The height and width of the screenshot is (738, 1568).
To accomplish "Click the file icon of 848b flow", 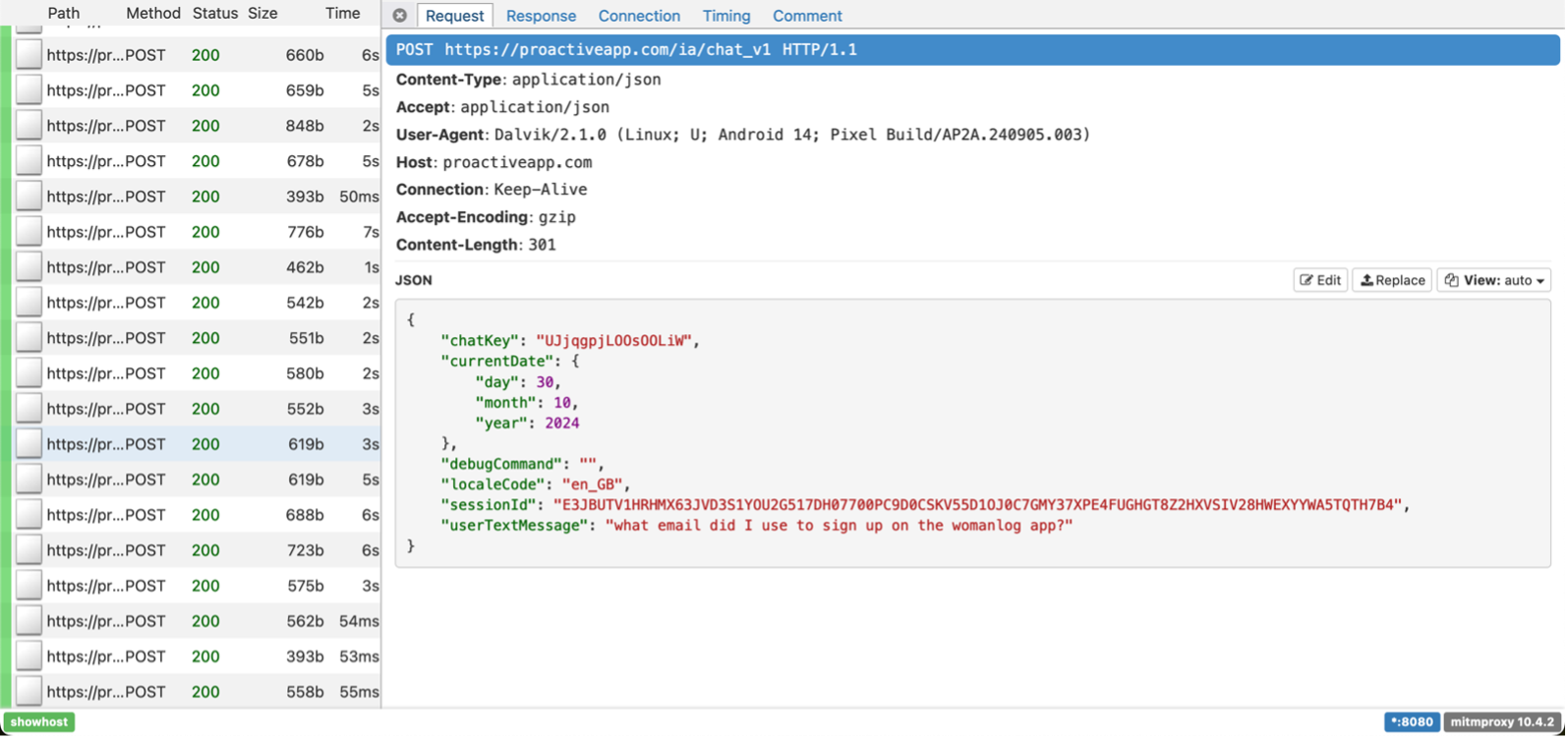I will 29,126.
